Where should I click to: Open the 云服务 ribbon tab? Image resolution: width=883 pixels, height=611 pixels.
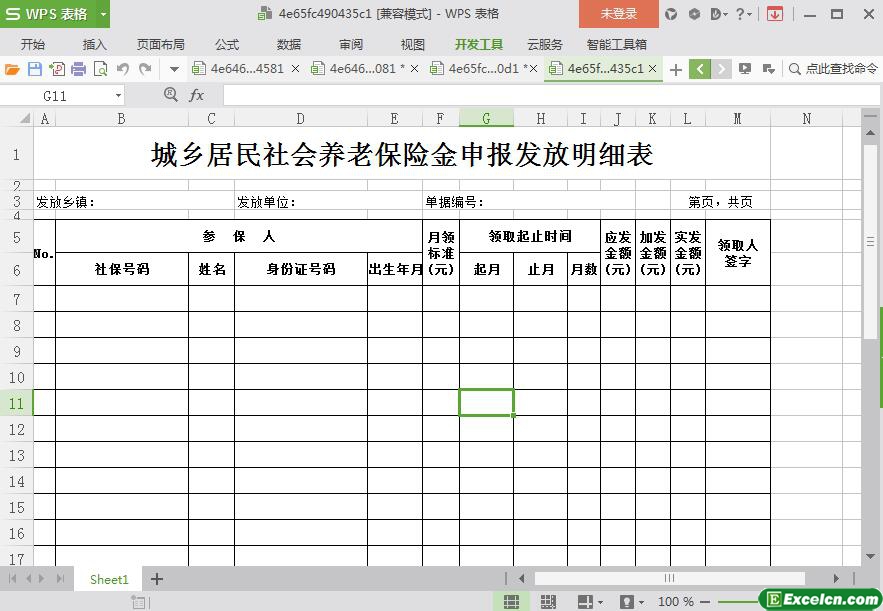click(545, 44)
